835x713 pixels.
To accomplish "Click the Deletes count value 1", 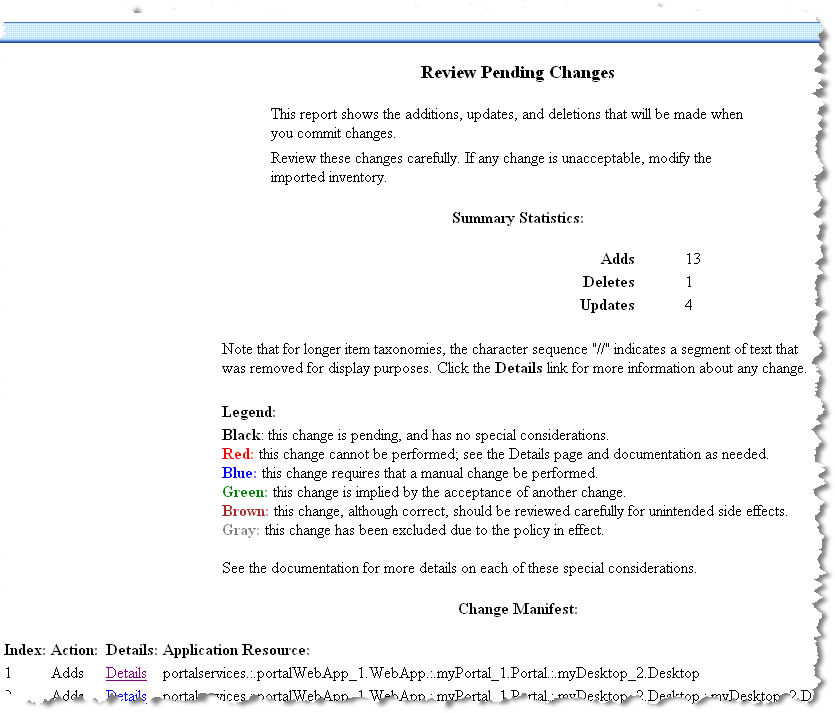I will coord(689,282).
